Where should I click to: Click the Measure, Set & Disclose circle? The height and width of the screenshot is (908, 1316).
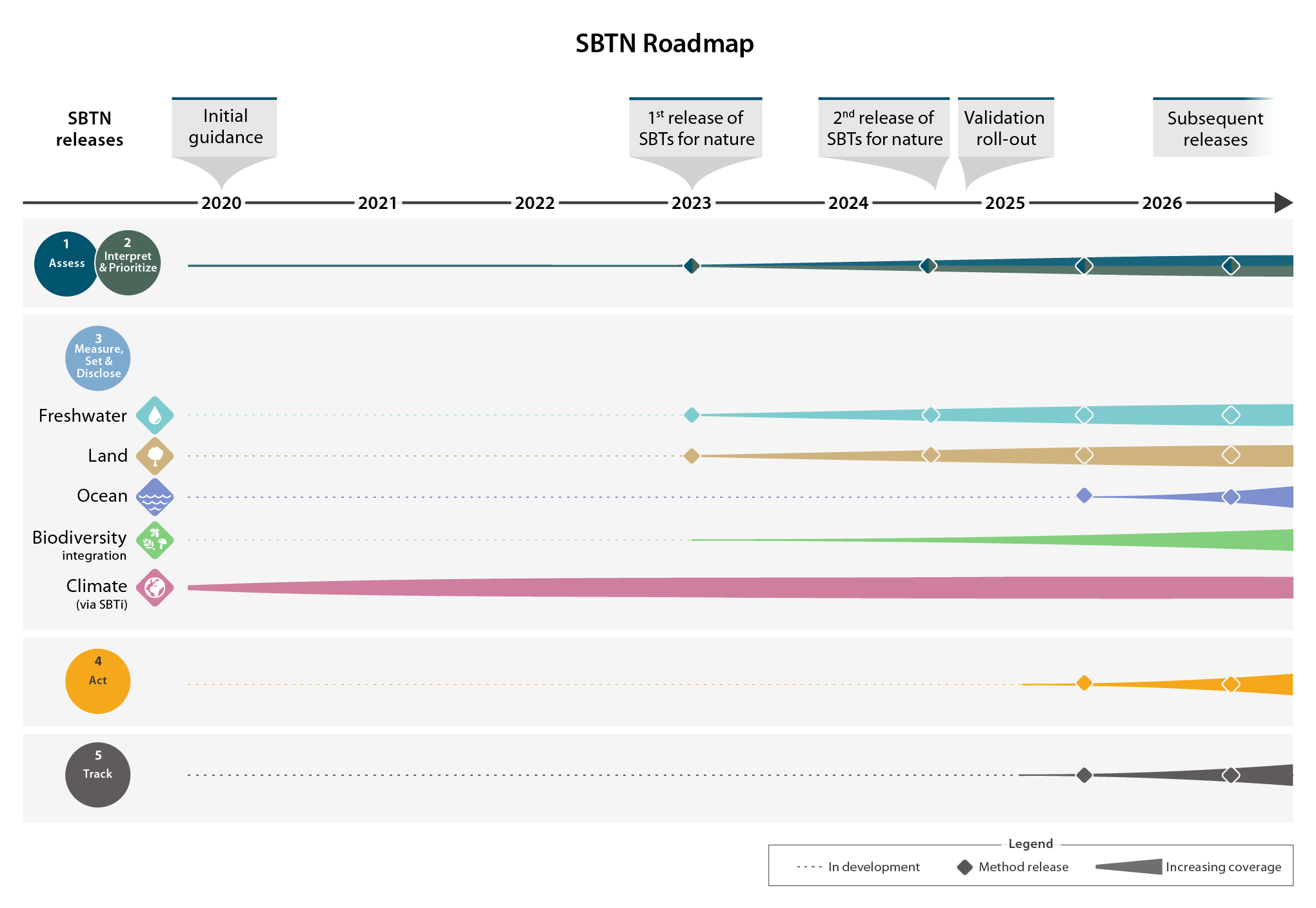point(98,359)
